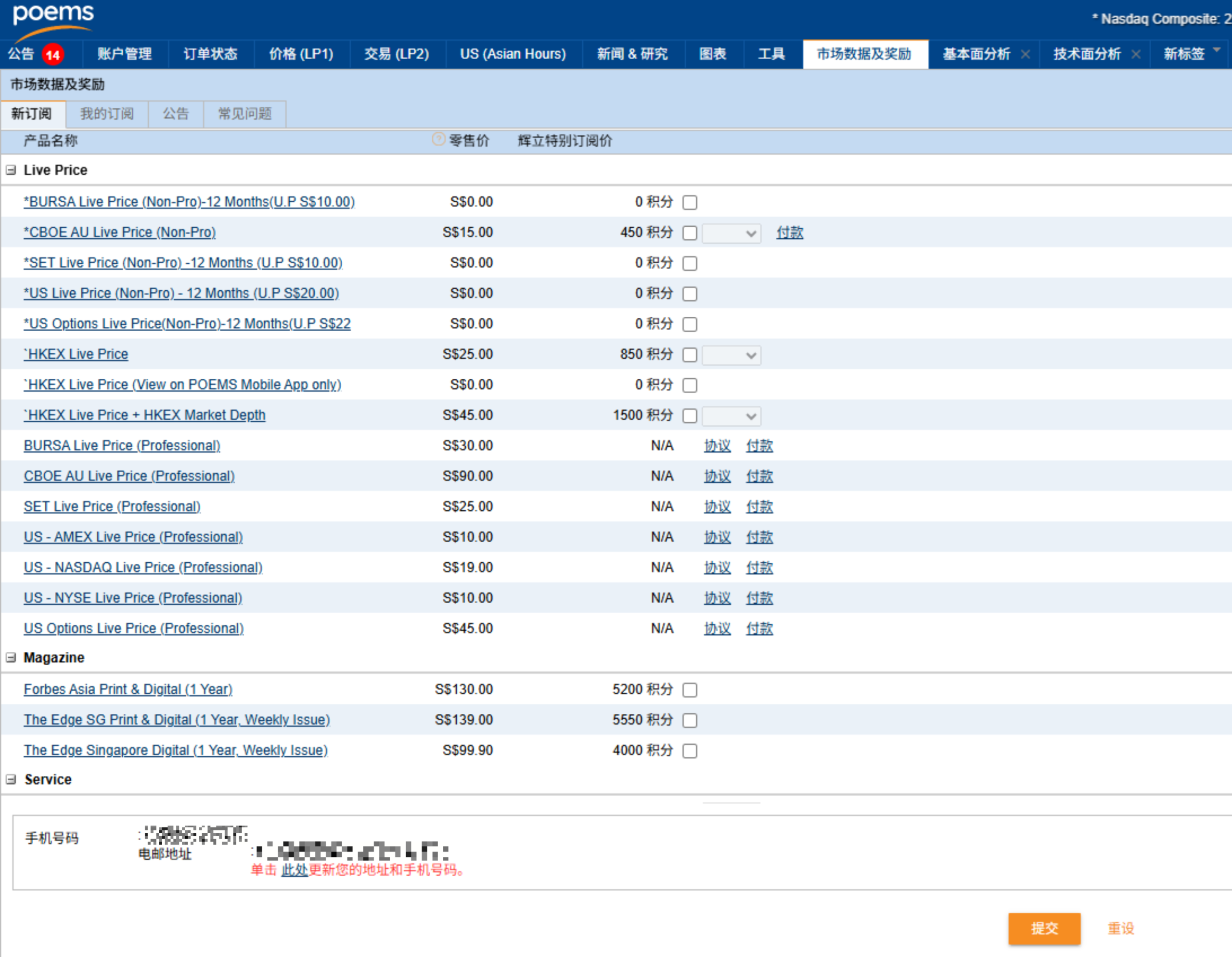This screenshot has width=1232, height=957.
Task: Open the tab overflow arrow after 新标签
Action: (1217, 50)
